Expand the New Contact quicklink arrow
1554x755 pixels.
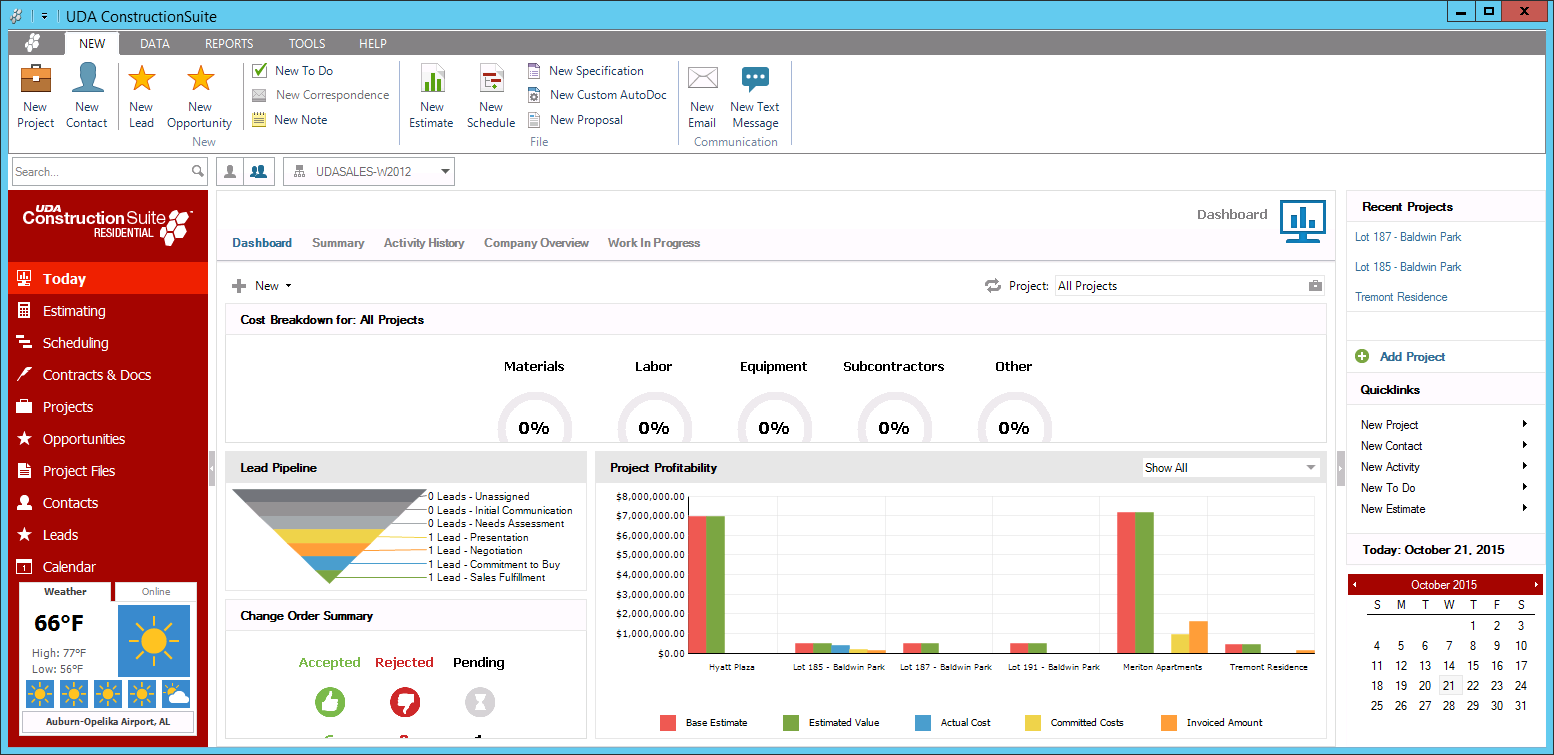[1525, 445]
